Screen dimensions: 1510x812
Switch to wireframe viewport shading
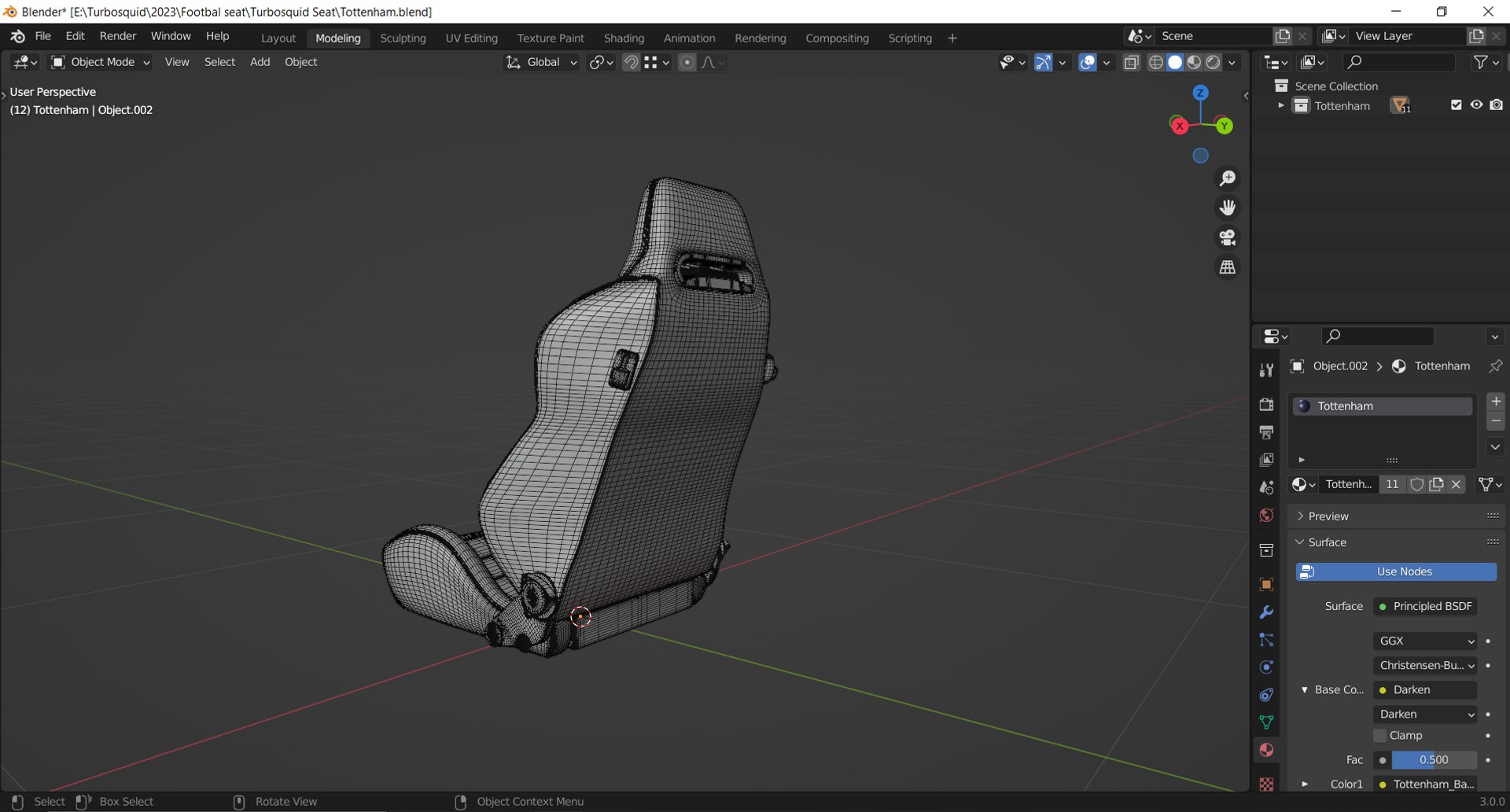coord(1155,62)
